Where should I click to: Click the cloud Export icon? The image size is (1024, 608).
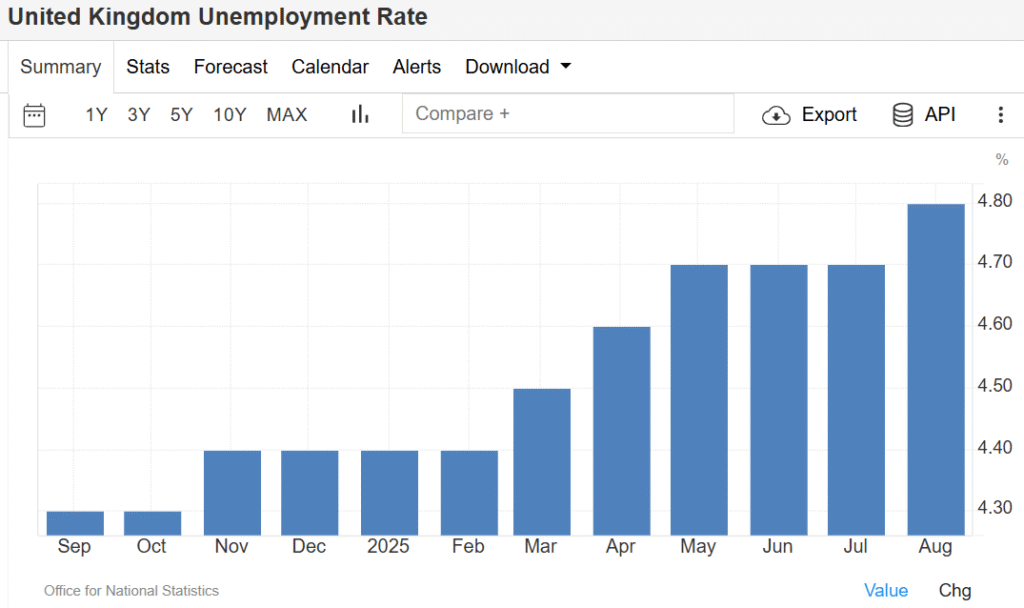pos(776,115)
